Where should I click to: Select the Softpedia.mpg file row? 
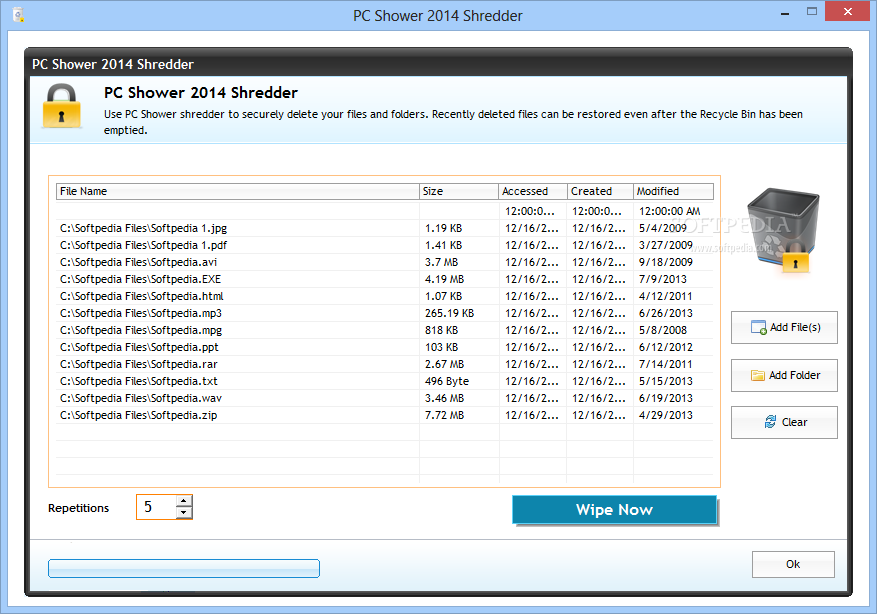click(x=385, y=330)
